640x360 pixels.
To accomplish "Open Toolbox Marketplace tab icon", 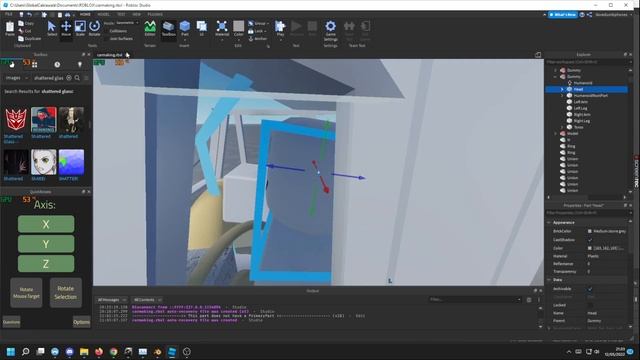I will click(12, 64).
